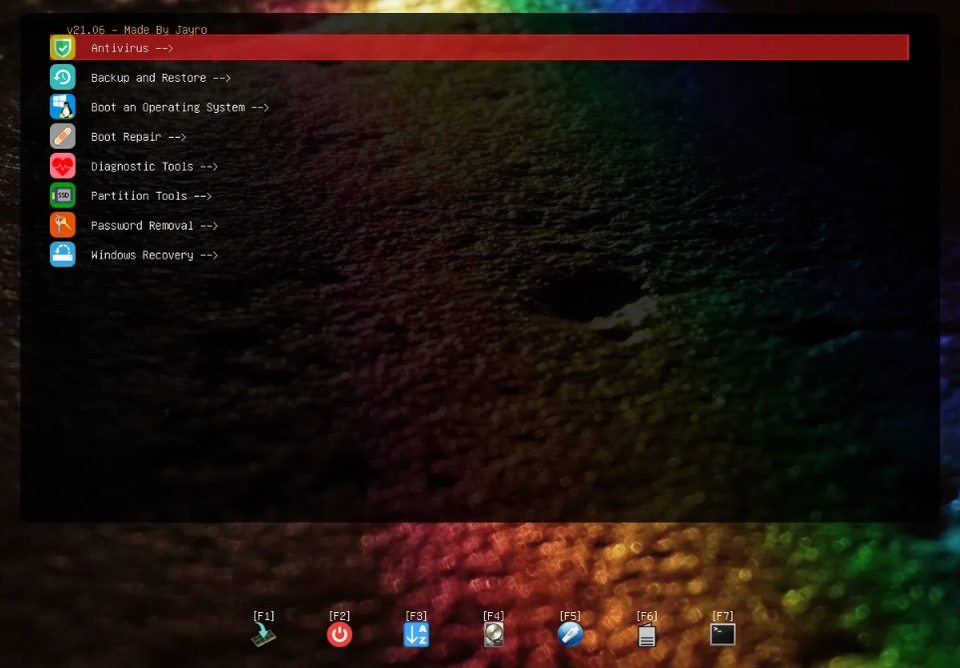Screen dimensions: 960x668
Task: Click the memory module icon under F1
Action: [x=263, y=635]
